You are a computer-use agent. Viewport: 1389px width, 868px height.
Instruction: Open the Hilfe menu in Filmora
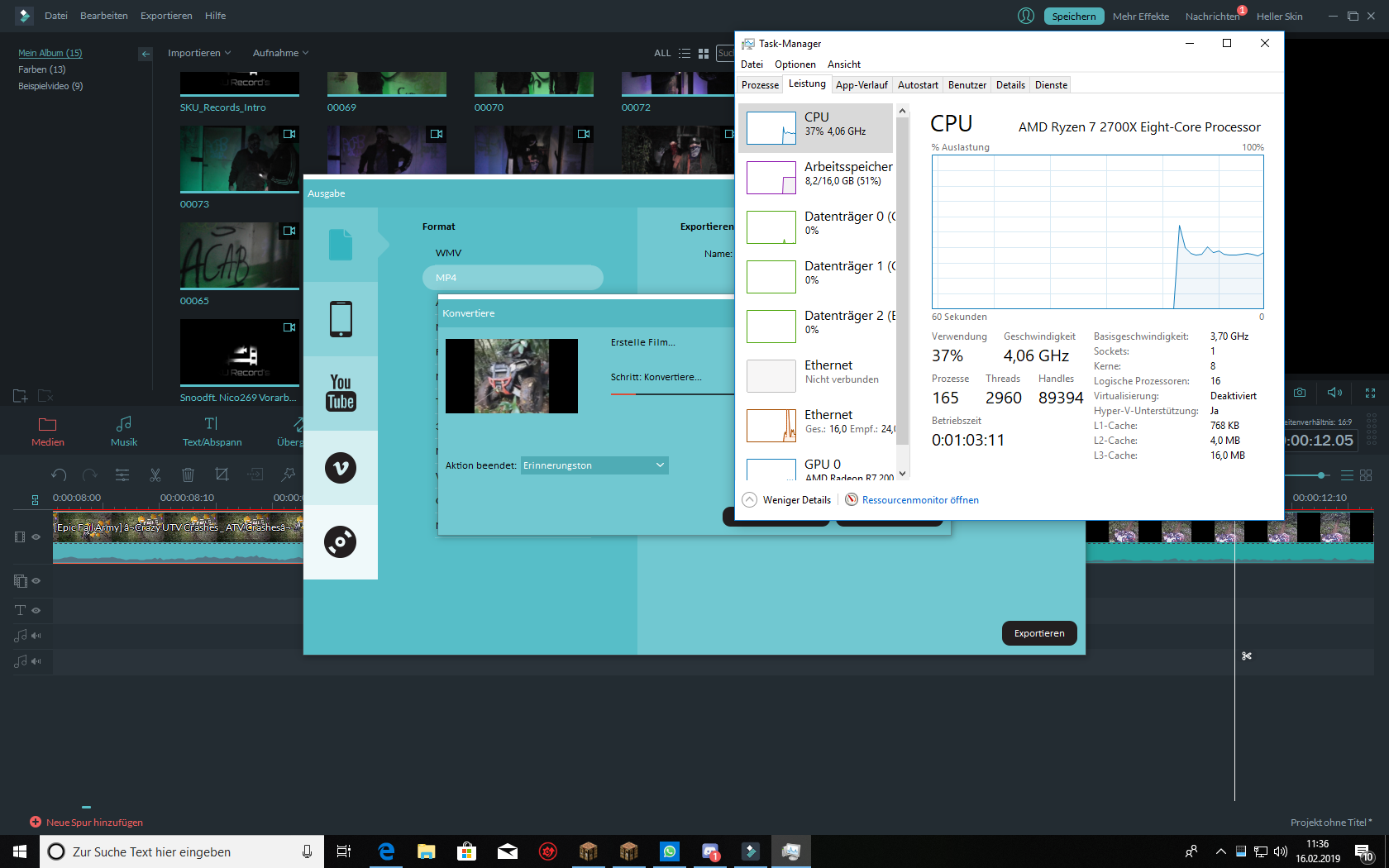tap(216, 16)
